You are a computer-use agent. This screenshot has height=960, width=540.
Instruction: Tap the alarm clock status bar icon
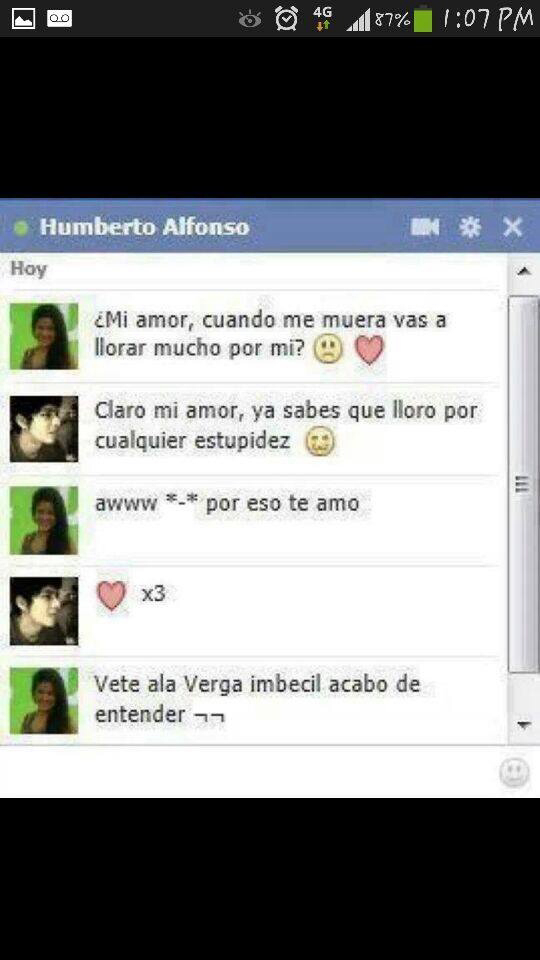[x=286, y=18]
